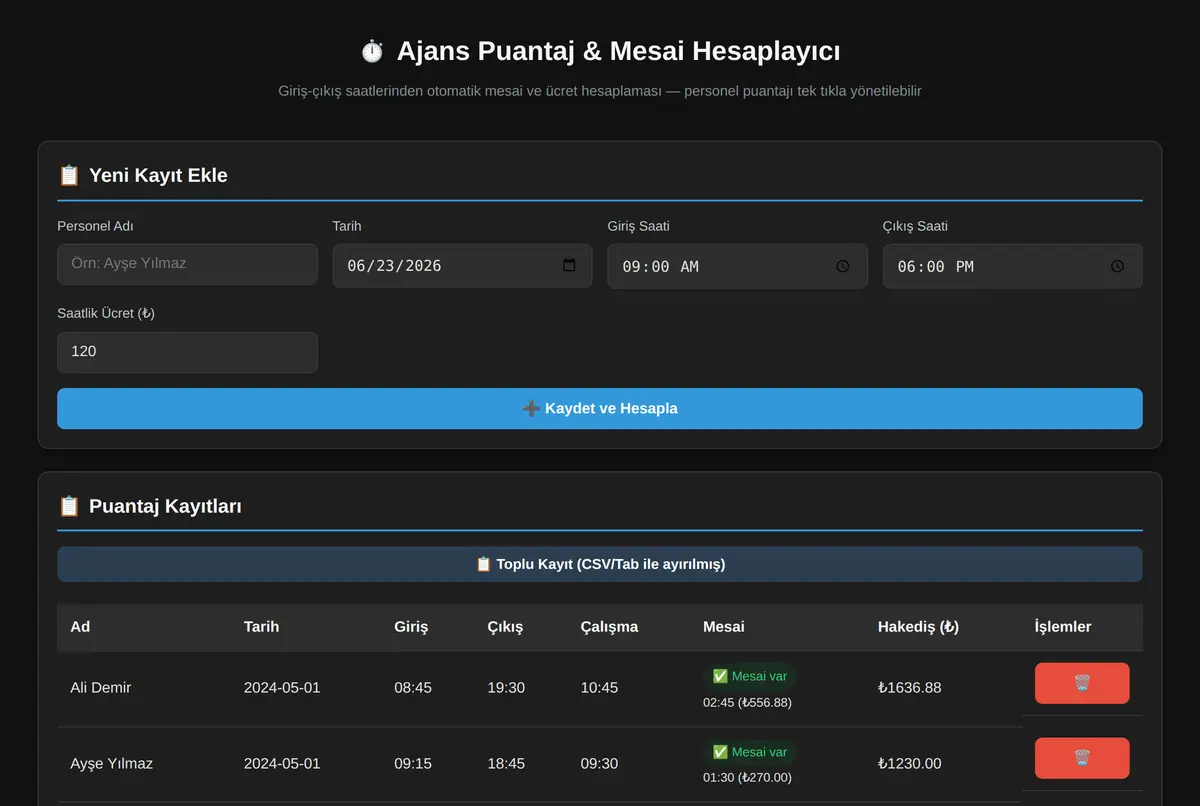The image size is (1200, 806).
Task: Click overtime detail 01:30 (₺270.00)
Action: (747, 777)
